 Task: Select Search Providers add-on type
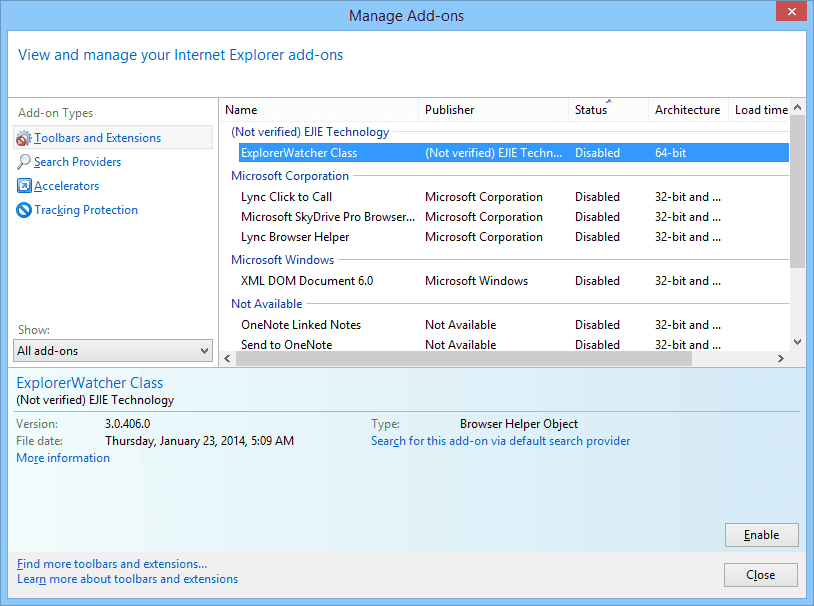click(77, 162)
